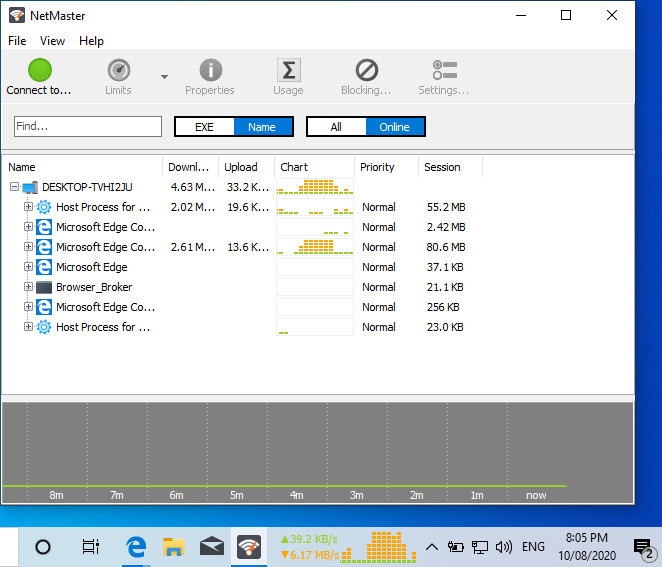Image resolution: width=662 pixels, height=567 pixels.
Task: Click the taskbar network speed meter
Action: point(348,547)
